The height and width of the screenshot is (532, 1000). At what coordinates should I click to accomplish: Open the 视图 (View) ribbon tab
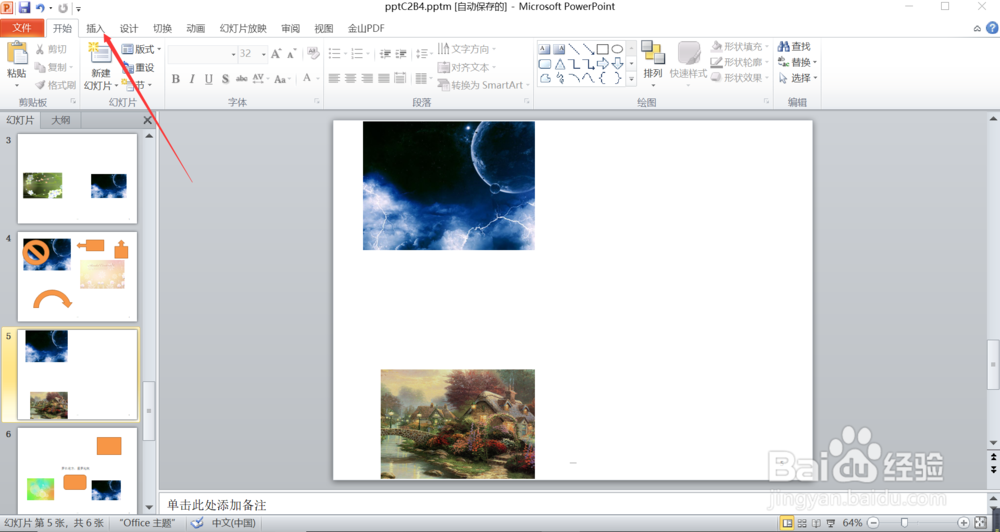coord(324,28)
